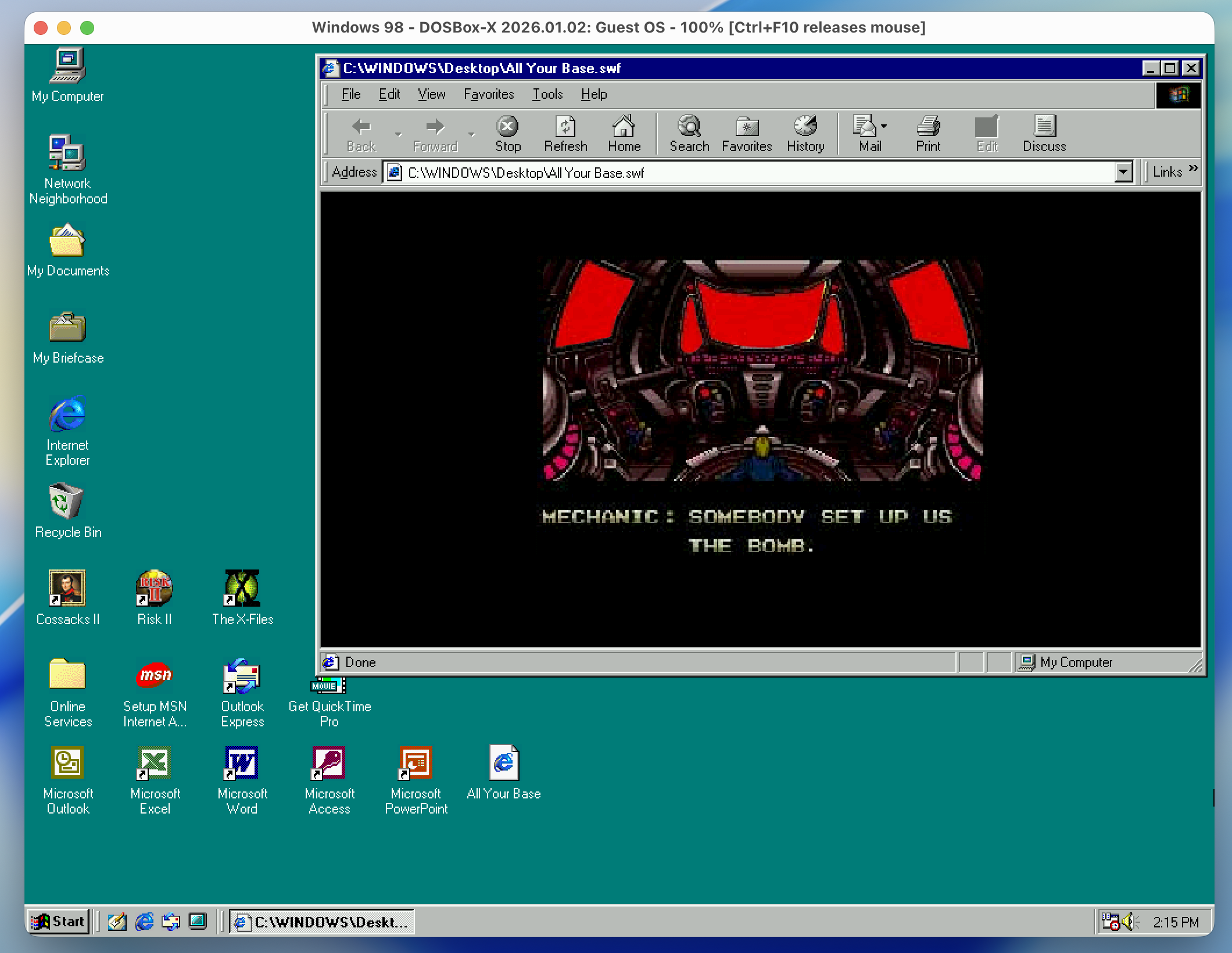
Task: Click the C:\WINDOWS\Deskt... taskbar button
Action: [x=321, y=922]
